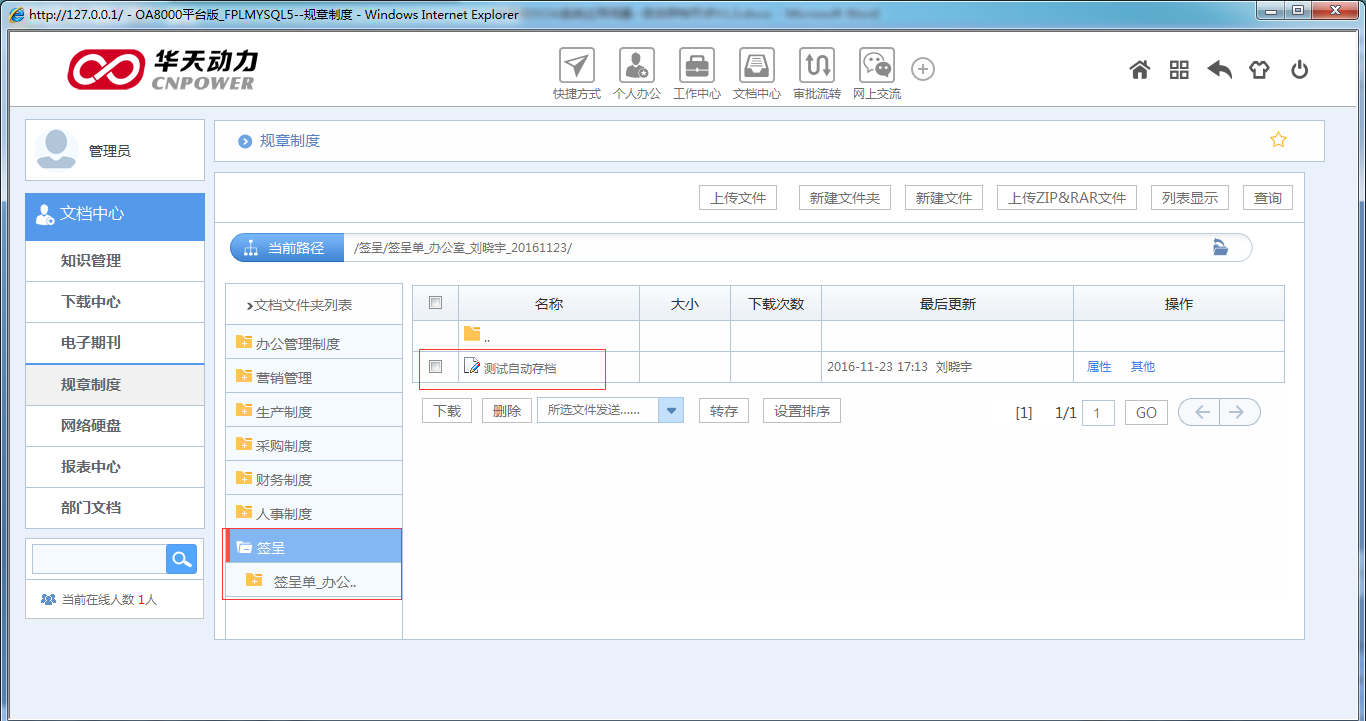Click the page number input field
The height and width of the screenshot is (721, 1366).
click(1098, 413)
